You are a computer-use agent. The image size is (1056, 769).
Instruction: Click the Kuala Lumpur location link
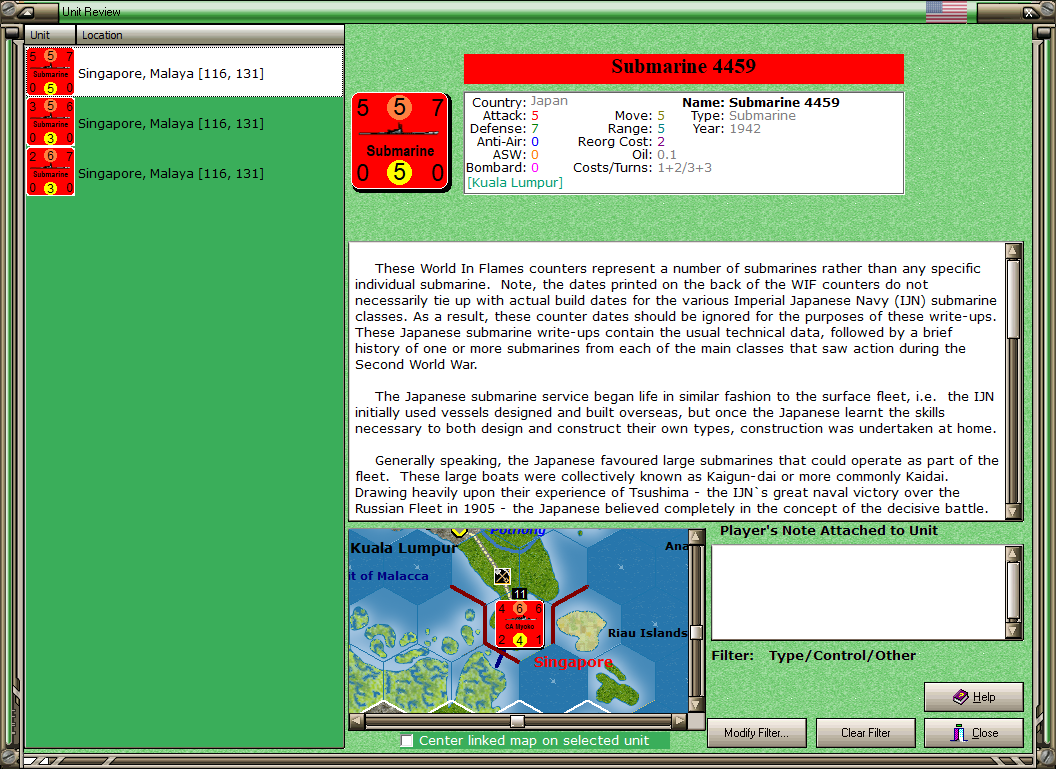[x=515, y=182]
